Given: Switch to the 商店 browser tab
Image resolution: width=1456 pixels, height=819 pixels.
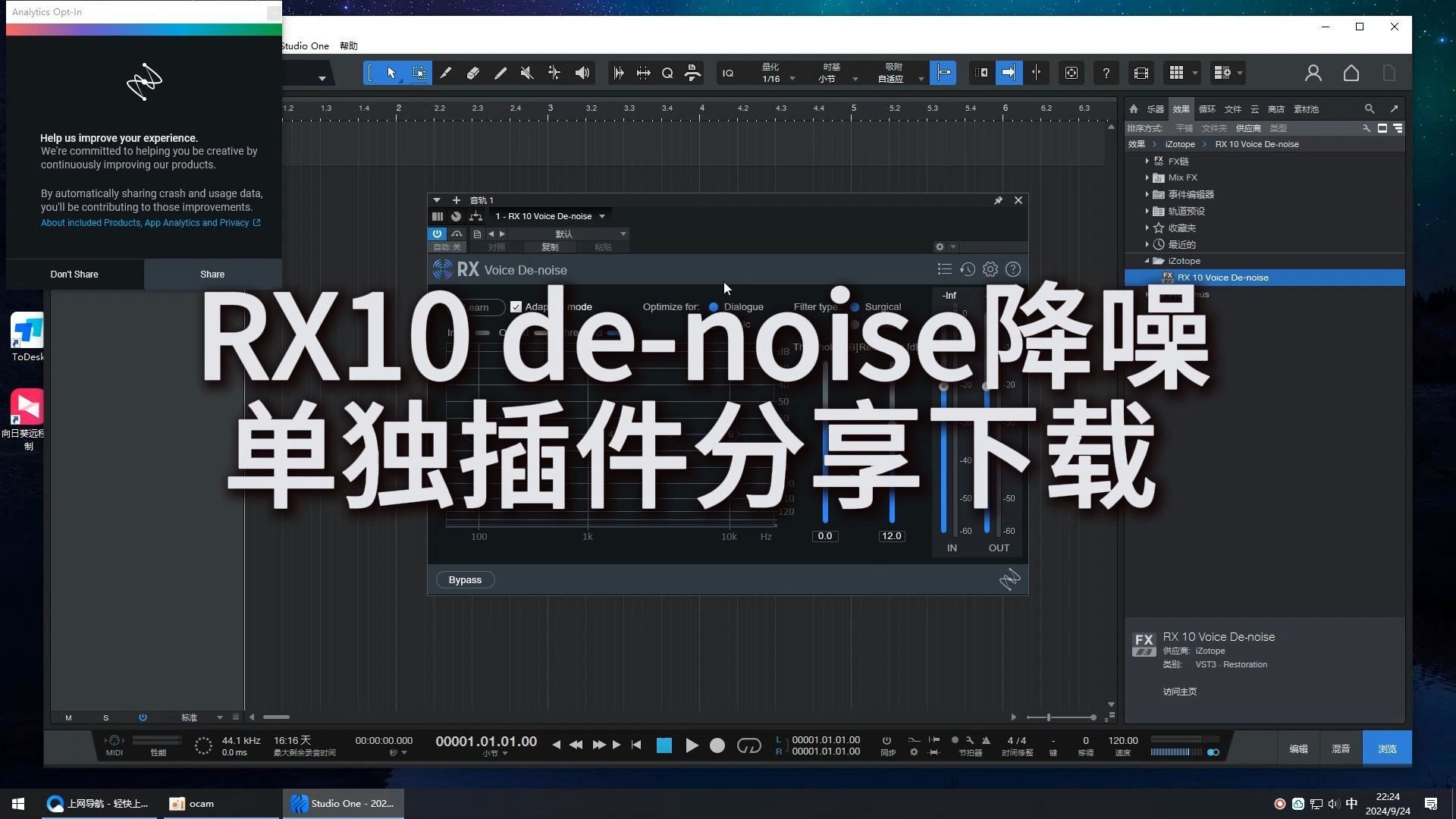Looking at the screenshot, I should [1276, 108].
